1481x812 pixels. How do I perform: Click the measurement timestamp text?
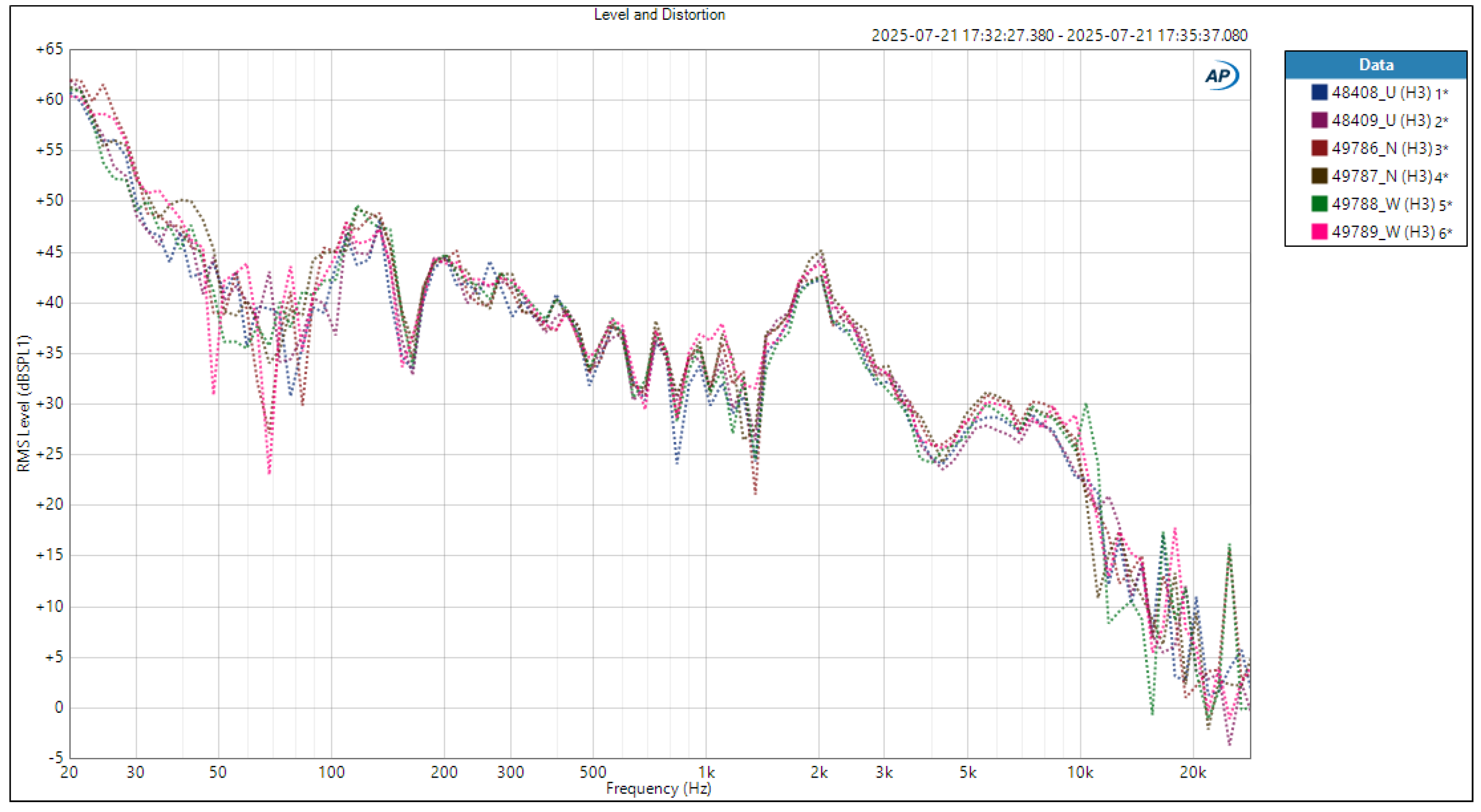click(1059, 36)
